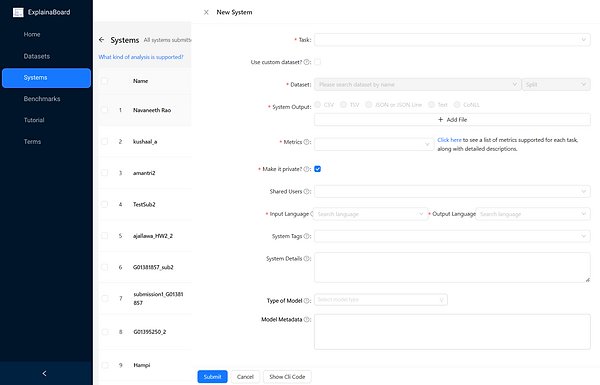Screen dimensions: 600x385
Task: Click the Cancel button
Action: click(245, 377)
